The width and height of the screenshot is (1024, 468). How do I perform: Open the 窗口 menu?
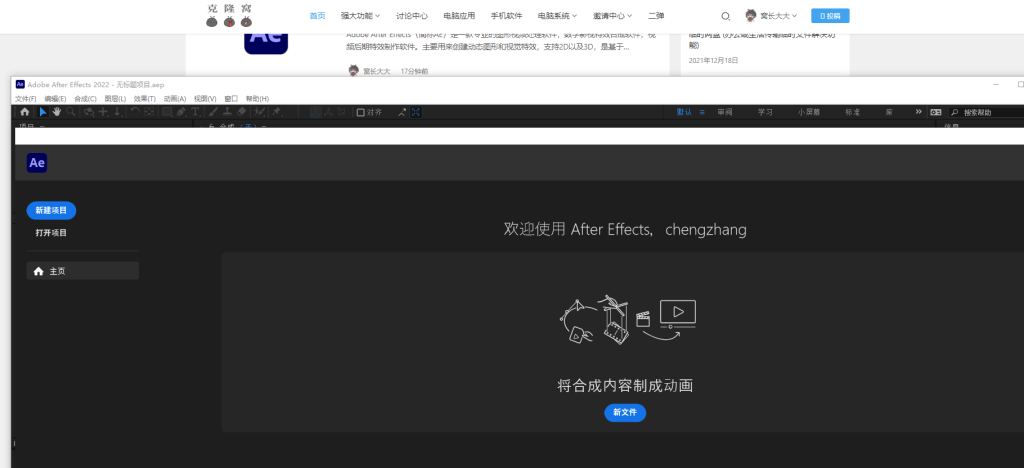click(231, 99)
